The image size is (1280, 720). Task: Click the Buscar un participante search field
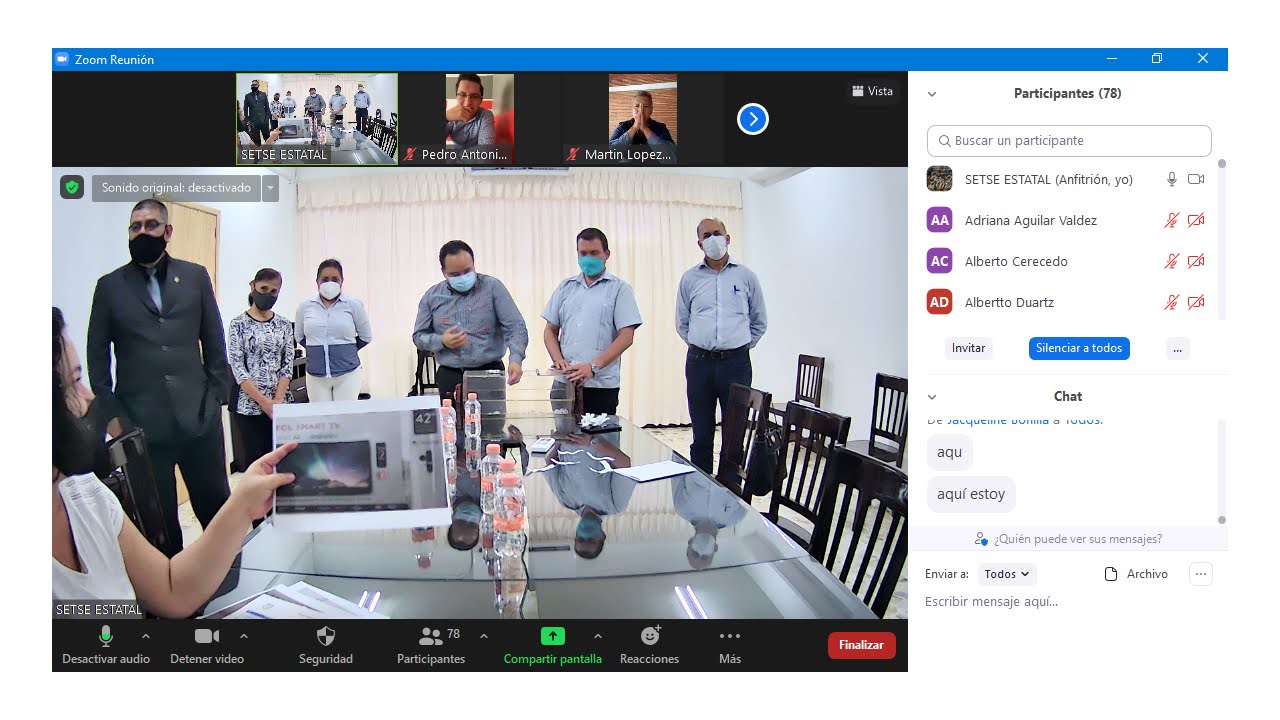click(1069, 141)
